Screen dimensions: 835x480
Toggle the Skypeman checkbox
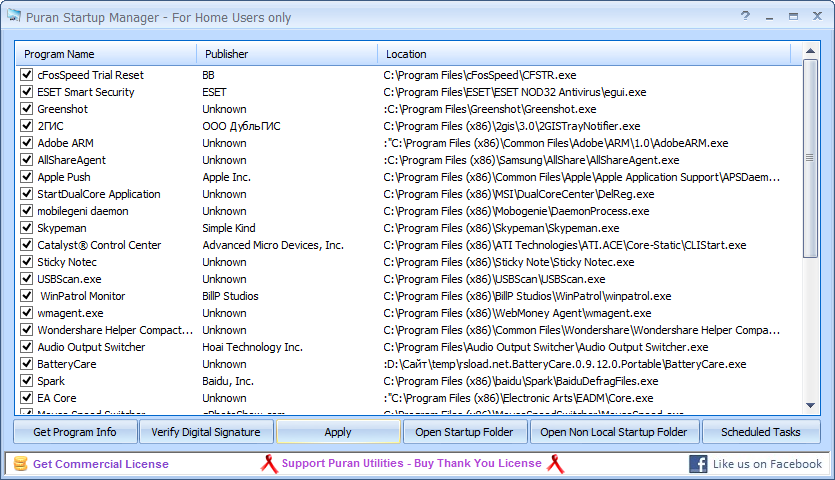point(27,228)
